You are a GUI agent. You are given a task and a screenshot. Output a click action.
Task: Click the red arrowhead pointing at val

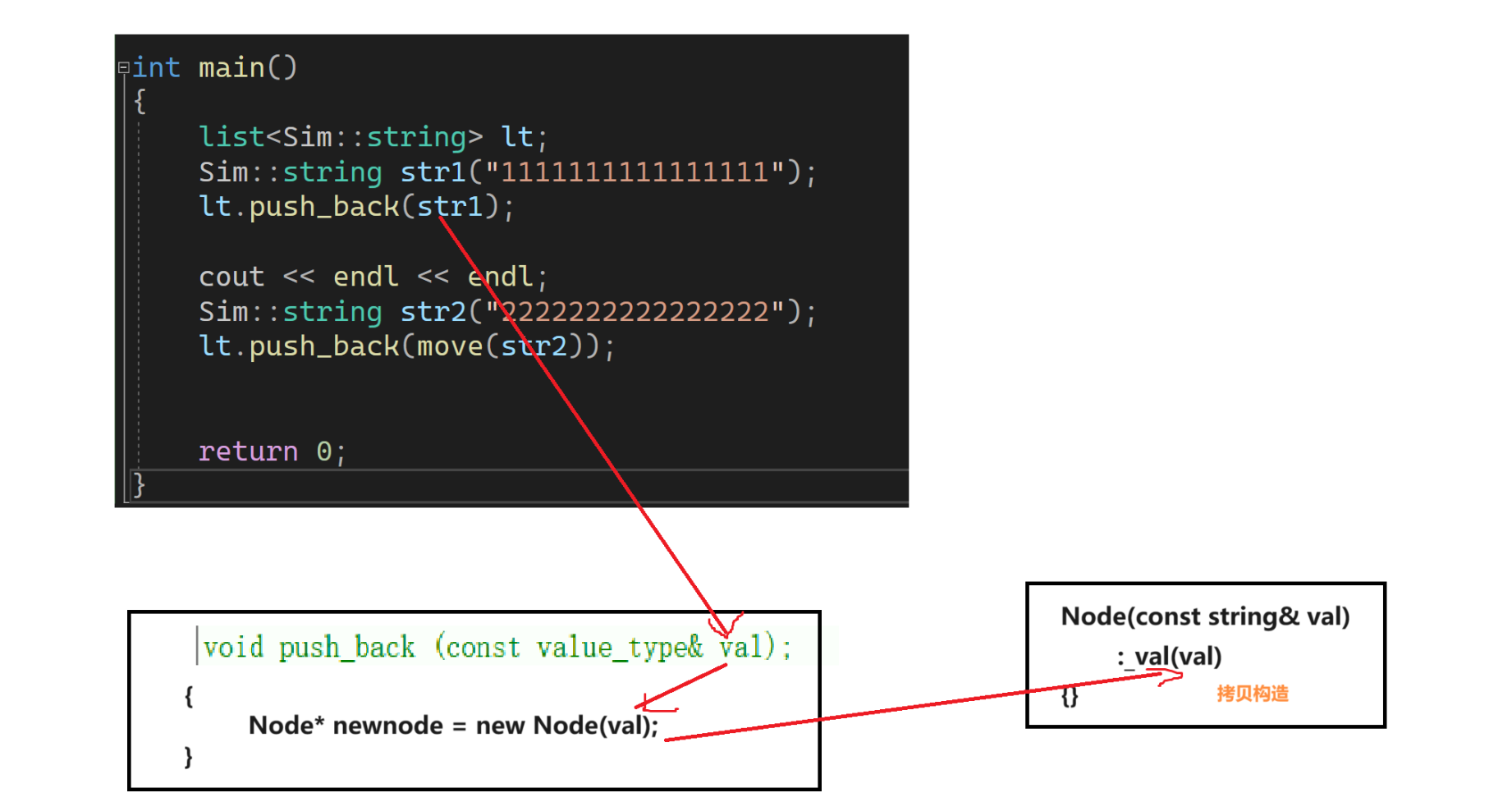click(725, 625)
